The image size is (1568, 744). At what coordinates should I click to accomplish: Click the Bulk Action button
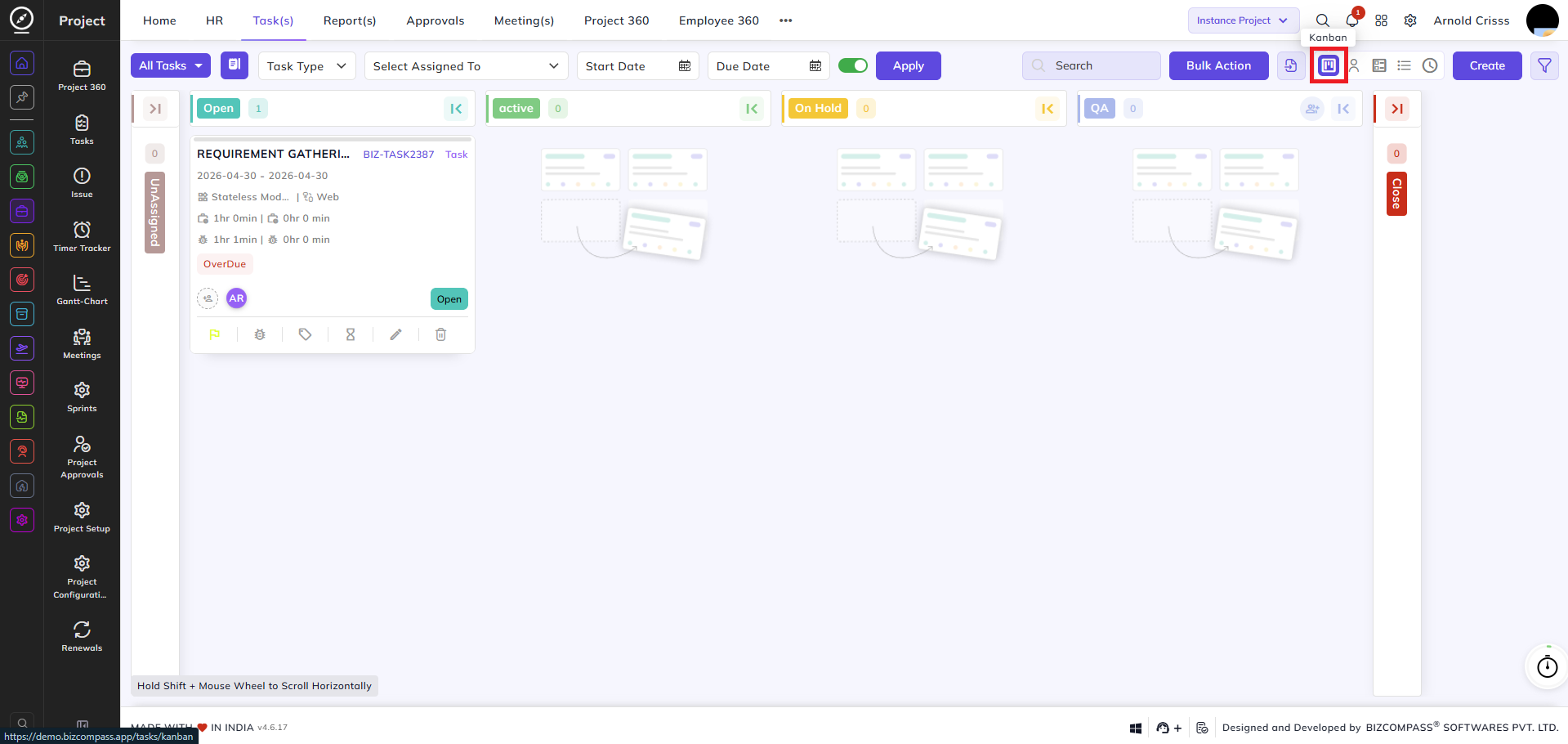1218,65
